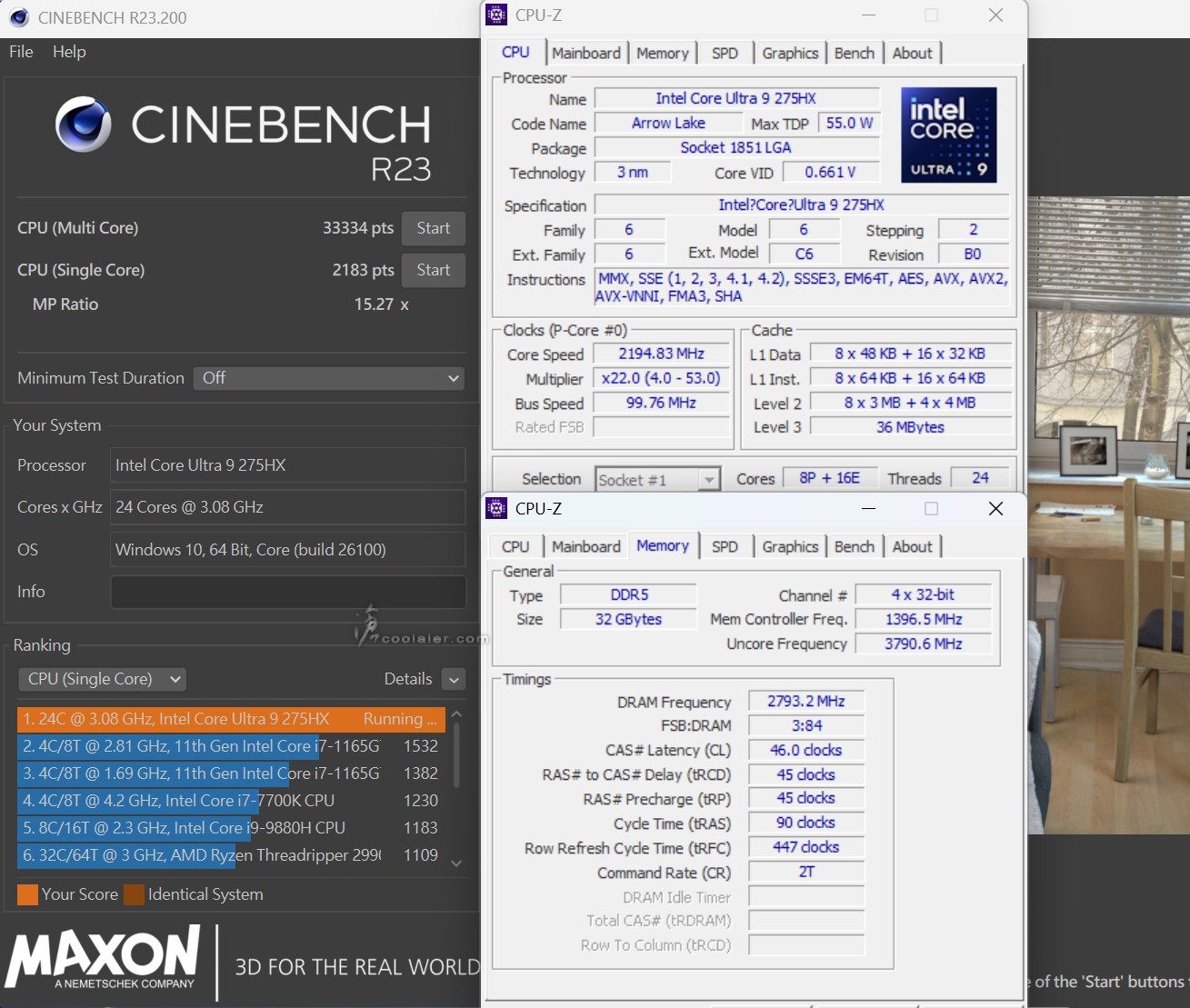Screen dimensions: 1190x1008
Task: Select the Bench tab in upper CPU-Z window
Action: [x=855, y=53]
